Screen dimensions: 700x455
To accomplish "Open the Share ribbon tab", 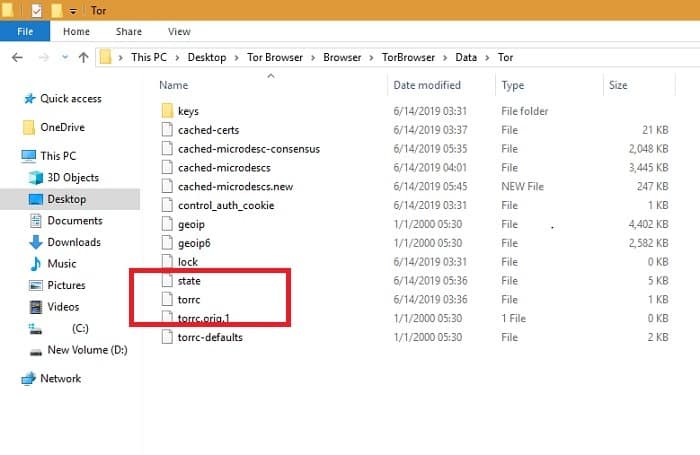I will 129,31.
